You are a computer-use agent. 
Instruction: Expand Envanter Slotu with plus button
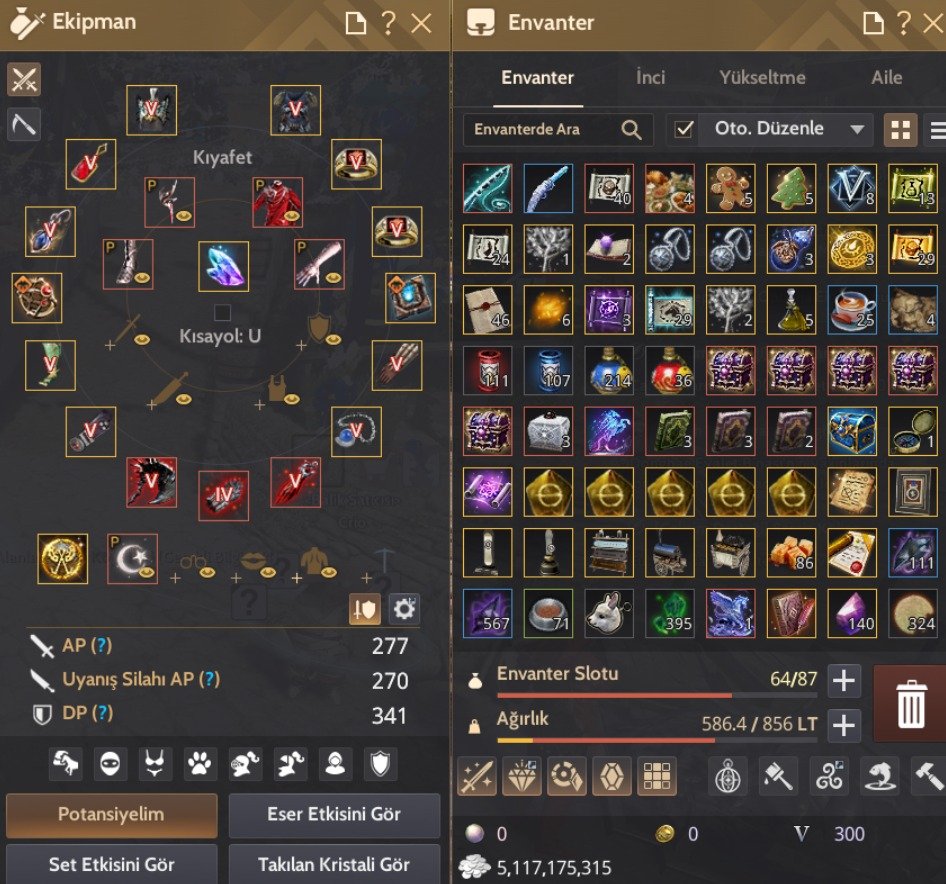[843, 681]
